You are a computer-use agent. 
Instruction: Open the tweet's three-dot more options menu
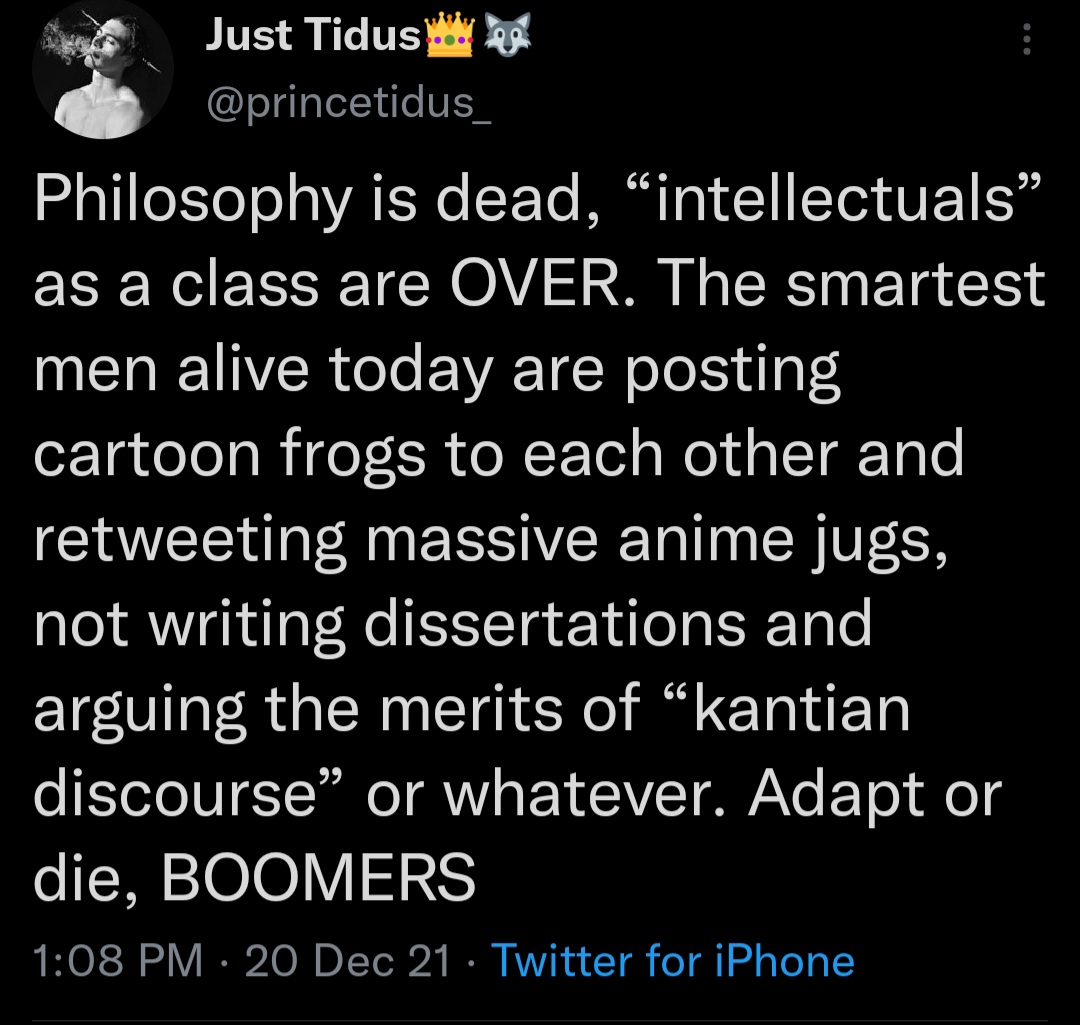1026,39
